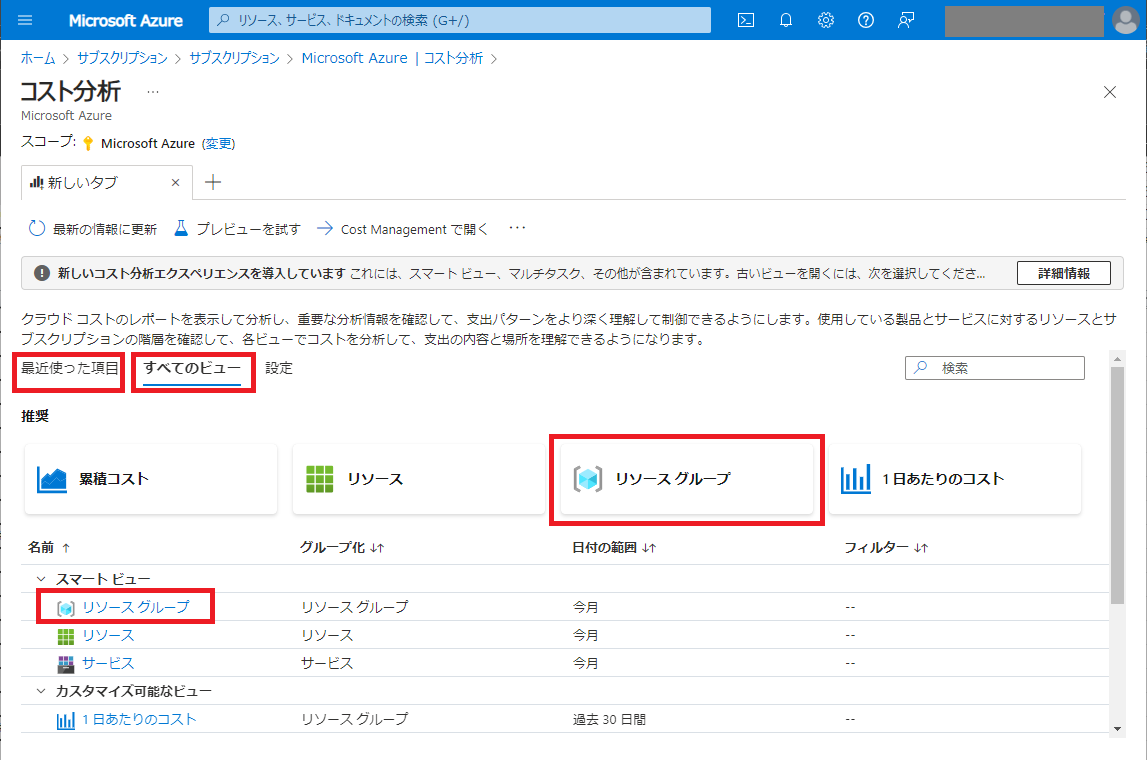Open the more options ellipsis beside コスト分析 title
1147x760 pixels.
(153, 91)
